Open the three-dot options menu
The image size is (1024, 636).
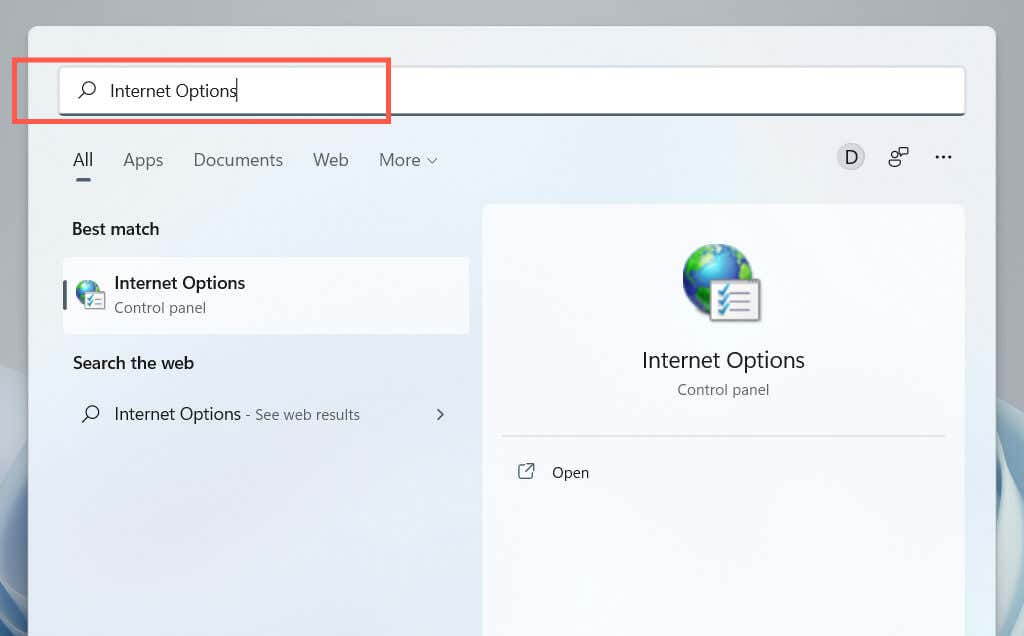pos(943,157)
